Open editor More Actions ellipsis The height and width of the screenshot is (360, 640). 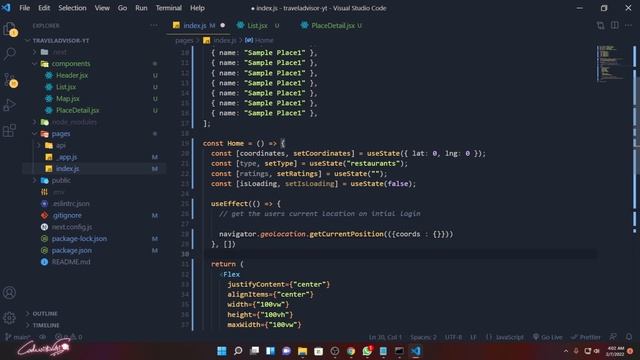pyautogui.click(x=629, y=25)
